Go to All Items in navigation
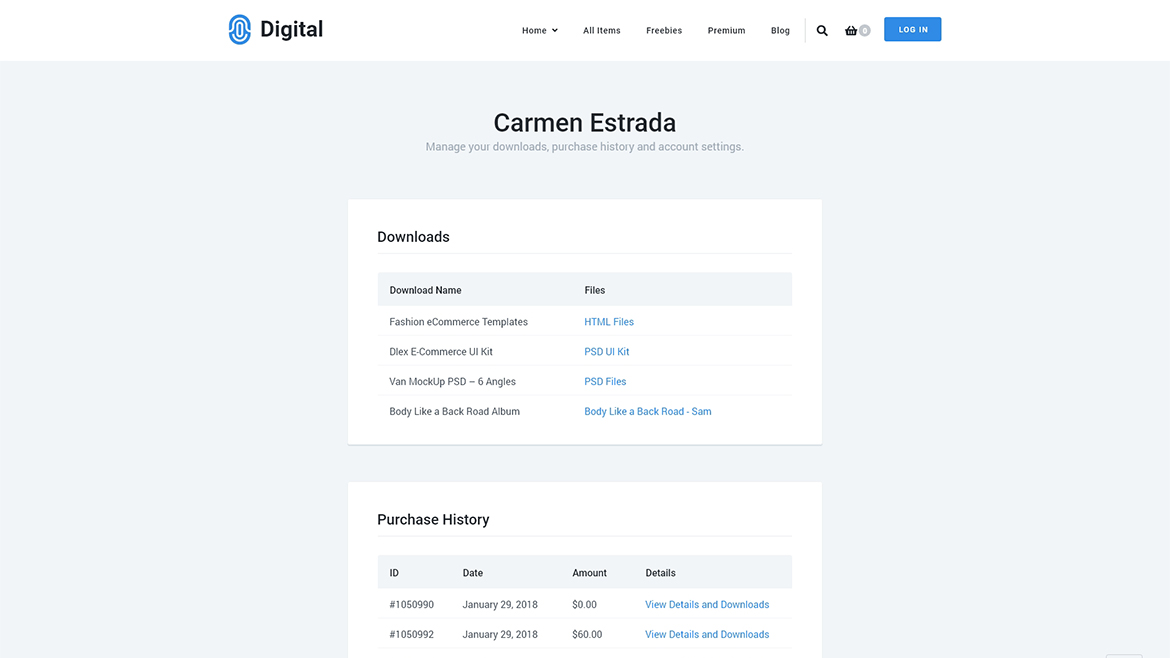 coord(602,31)
